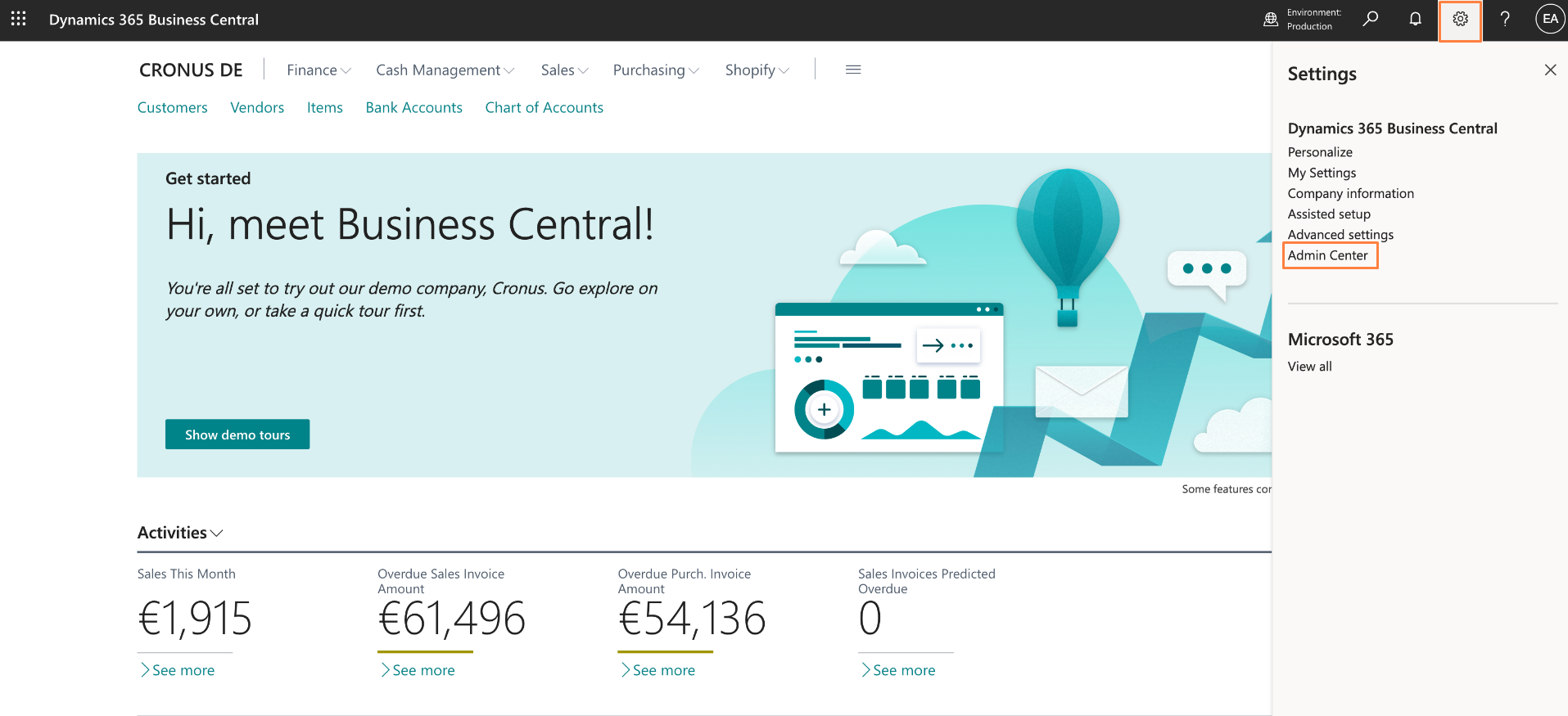
Task: Open the €54,136 Overdue Purch. Invoice tile
Action: (x=692, y=618)
